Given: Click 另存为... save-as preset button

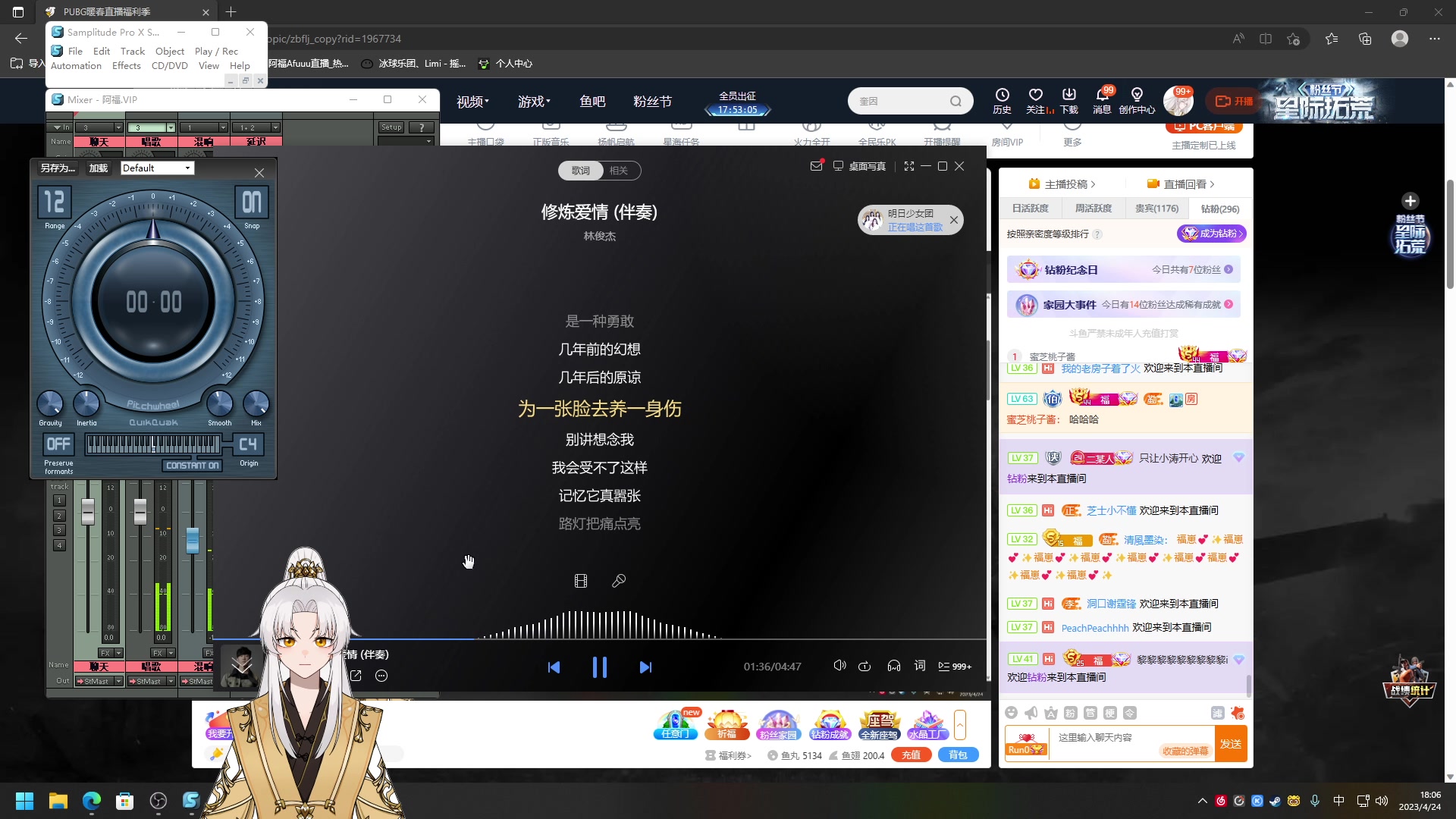Looking at the screenshot, I should click(58, 168).
